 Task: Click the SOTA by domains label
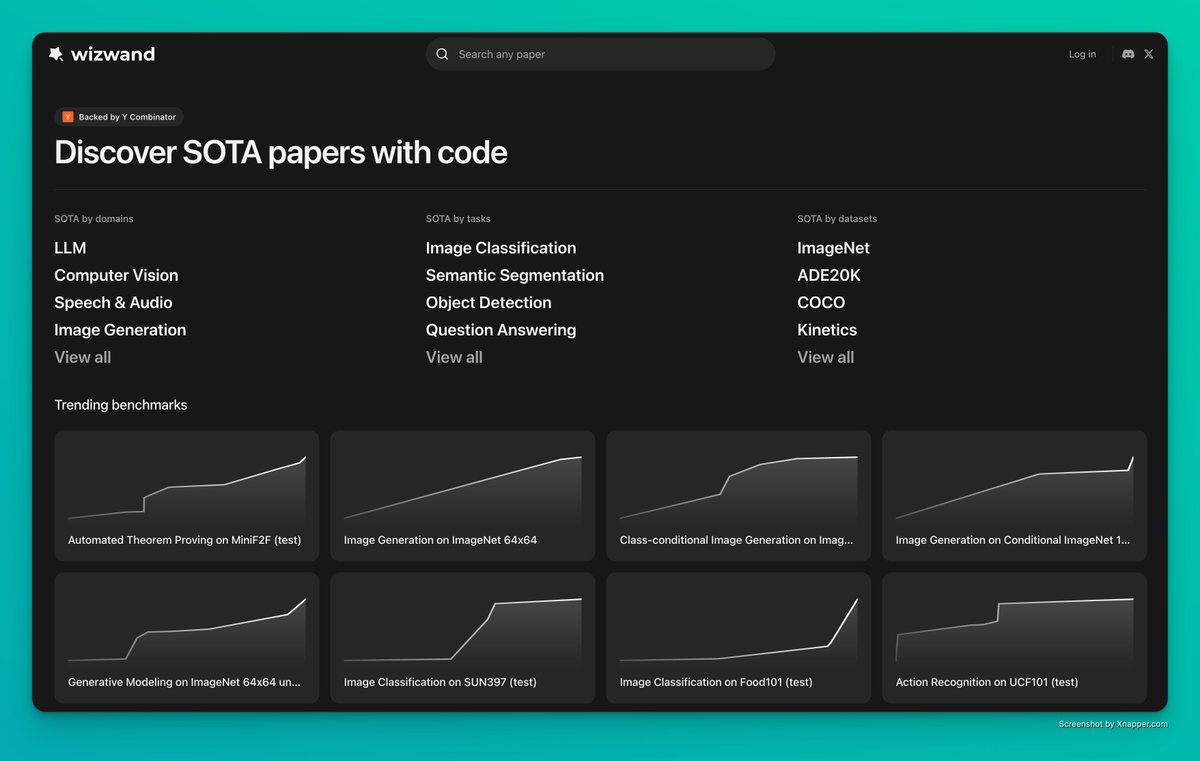[x=94, y=218]
